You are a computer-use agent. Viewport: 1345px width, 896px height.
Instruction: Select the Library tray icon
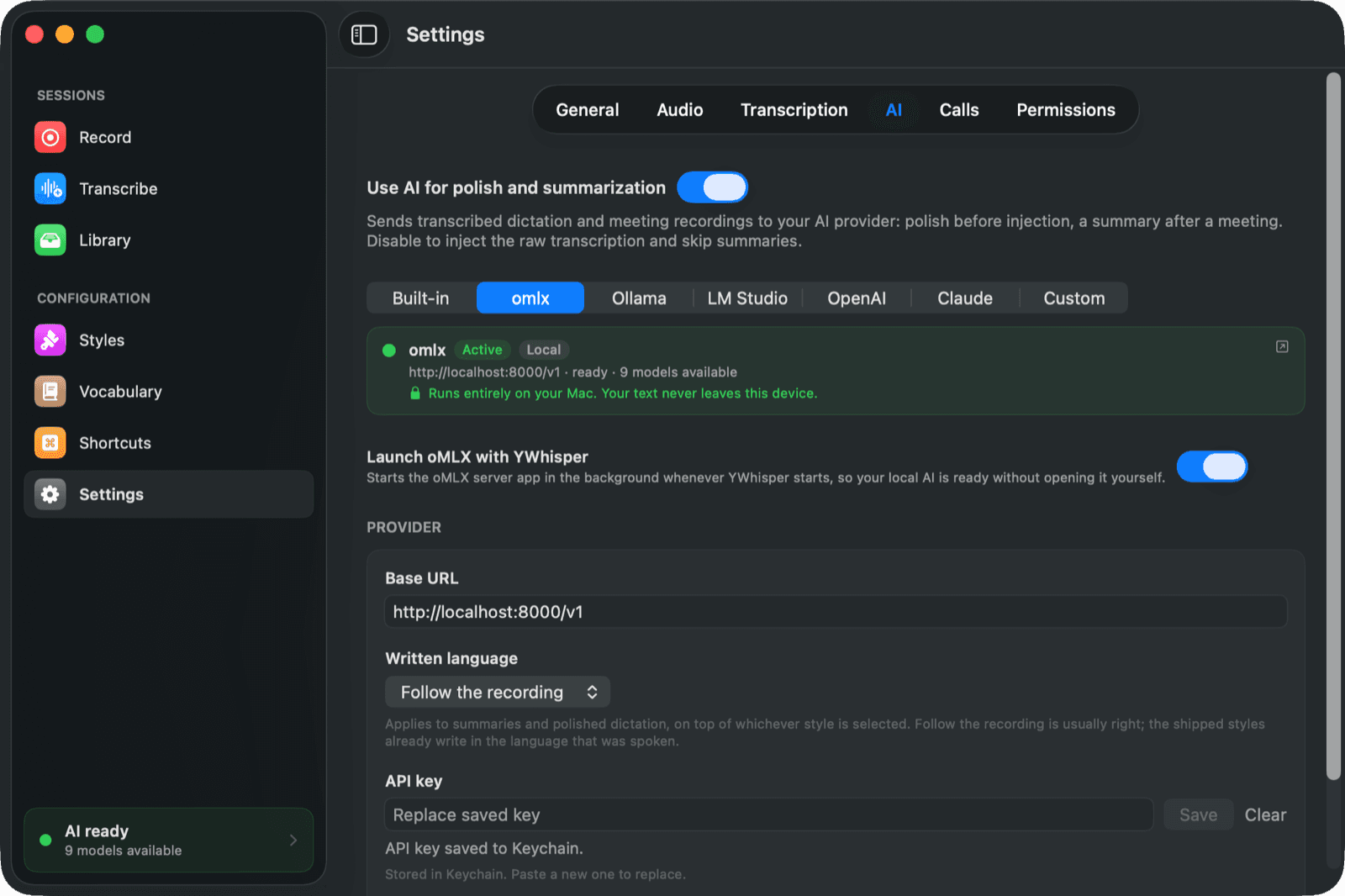50,240
